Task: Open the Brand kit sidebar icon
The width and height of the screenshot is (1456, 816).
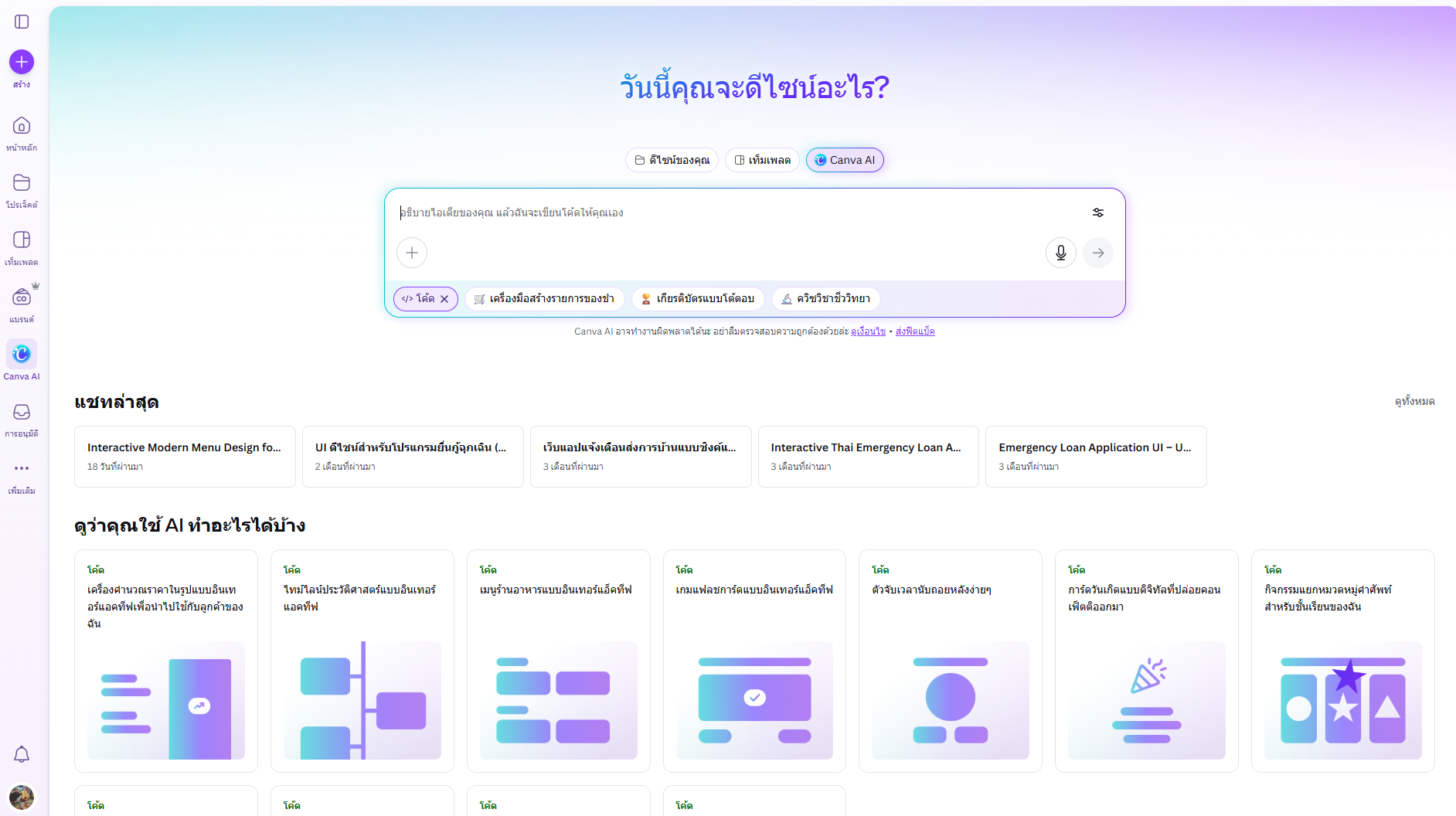Action: (22, 297)
